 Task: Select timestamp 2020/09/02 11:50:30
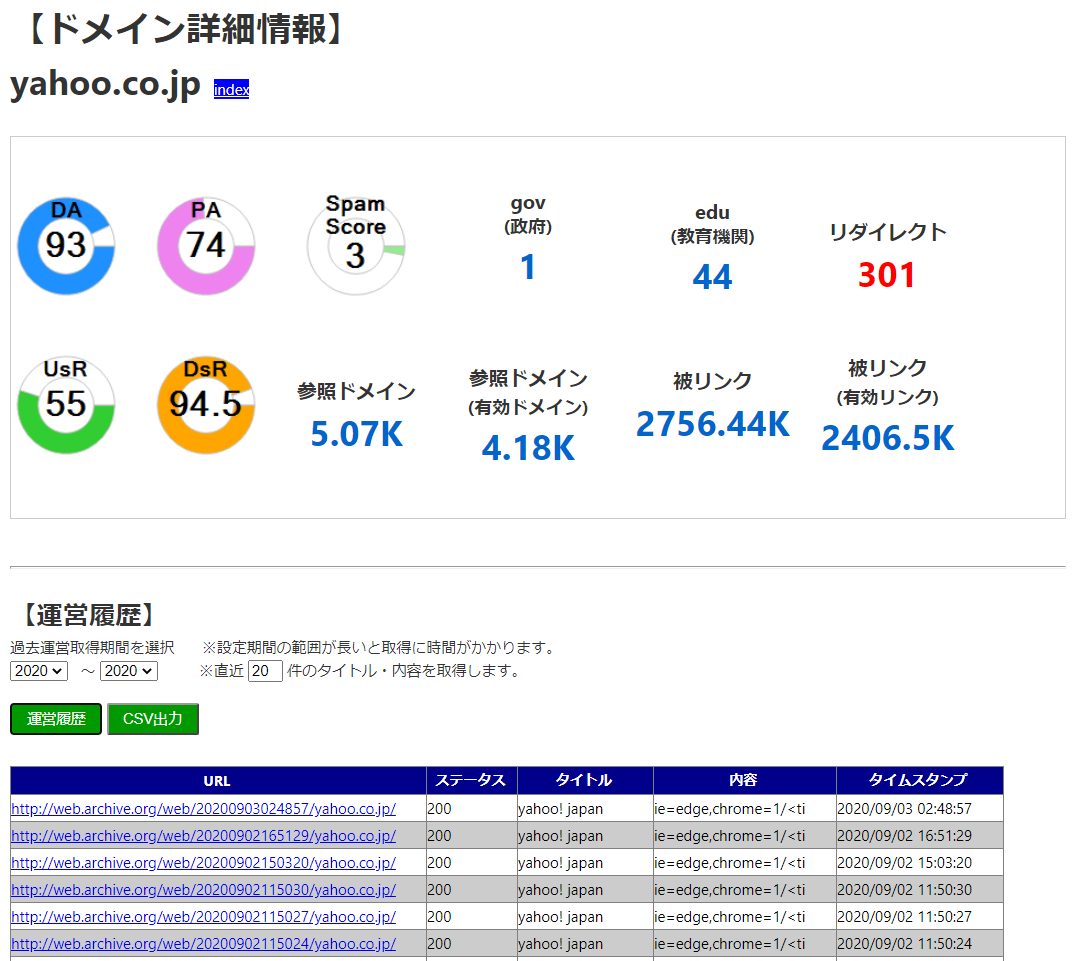tap(905, 890)
